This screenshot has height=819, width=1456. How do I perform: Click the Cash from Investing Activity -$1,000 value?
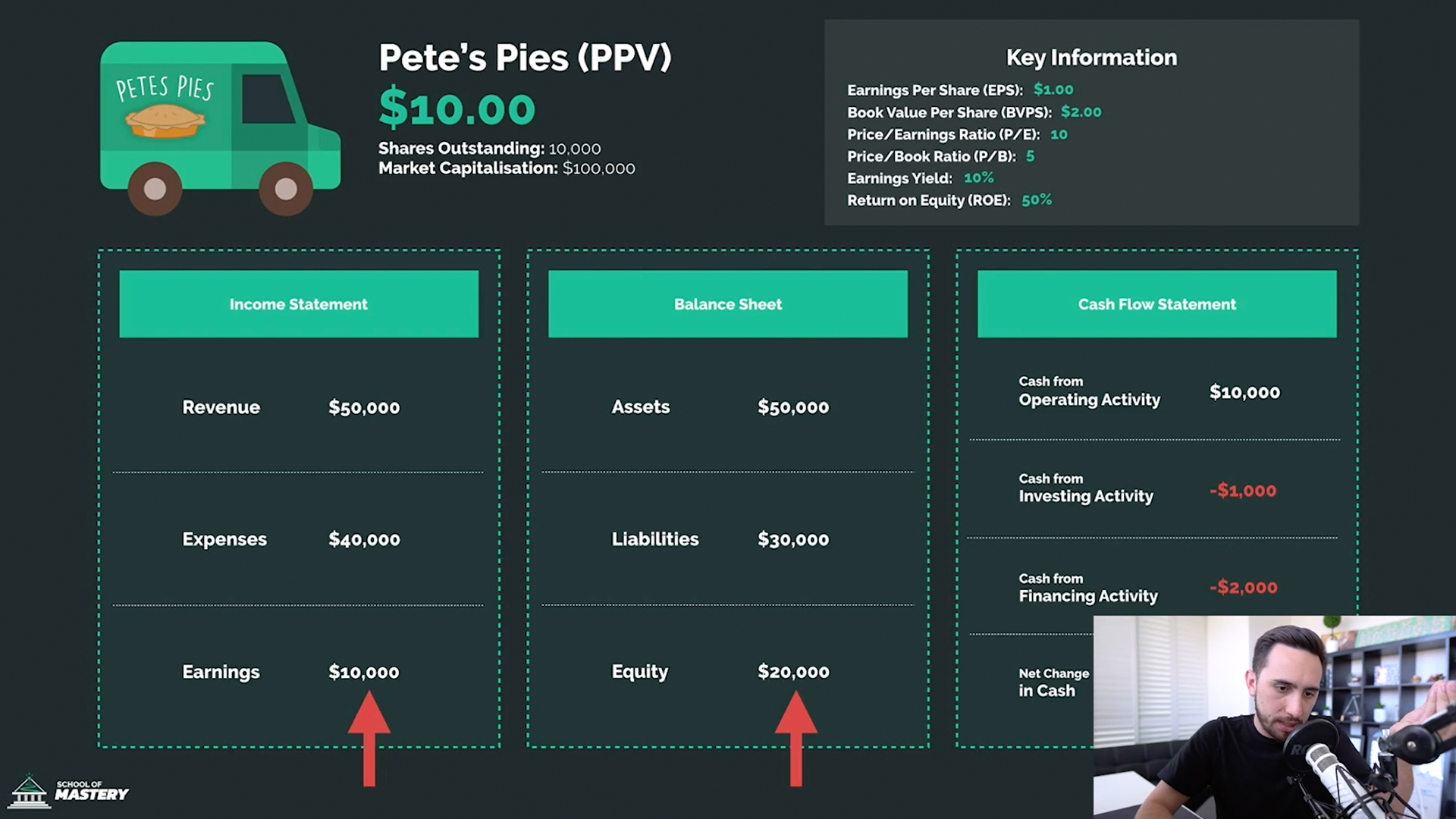[1243, 491]
